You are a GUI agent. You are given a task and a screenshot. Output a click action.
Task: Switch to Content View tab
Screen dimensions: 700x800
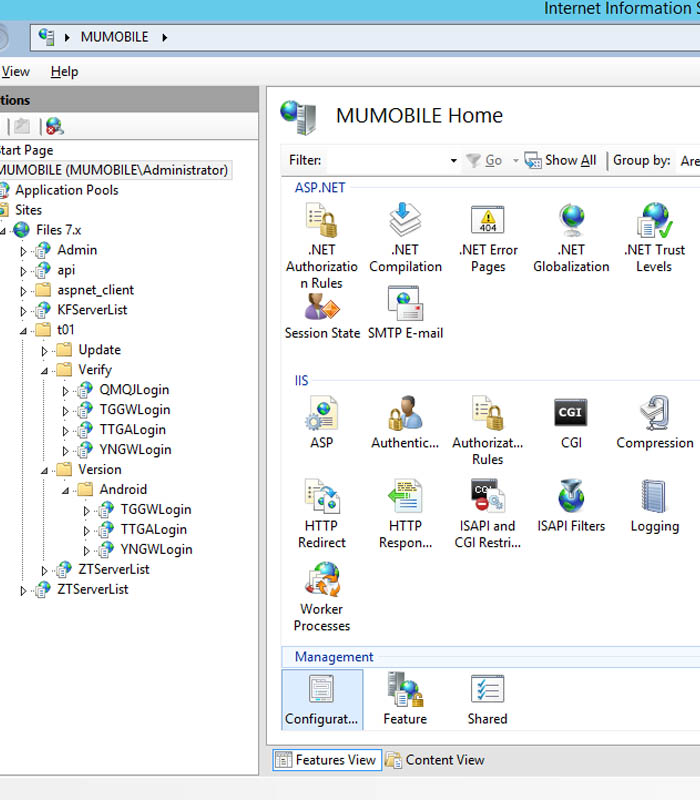(435, 760)
